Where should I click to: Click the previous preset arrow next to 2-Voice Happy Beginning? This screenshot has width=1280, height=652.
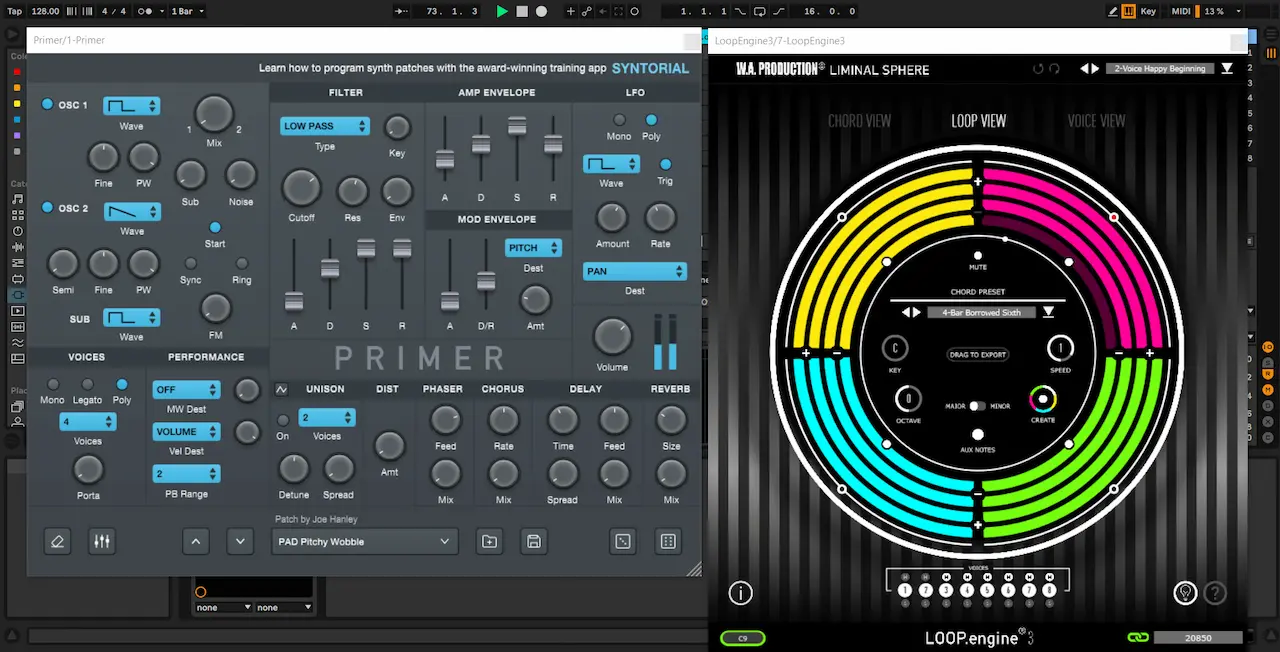[x=1085, y=69]
